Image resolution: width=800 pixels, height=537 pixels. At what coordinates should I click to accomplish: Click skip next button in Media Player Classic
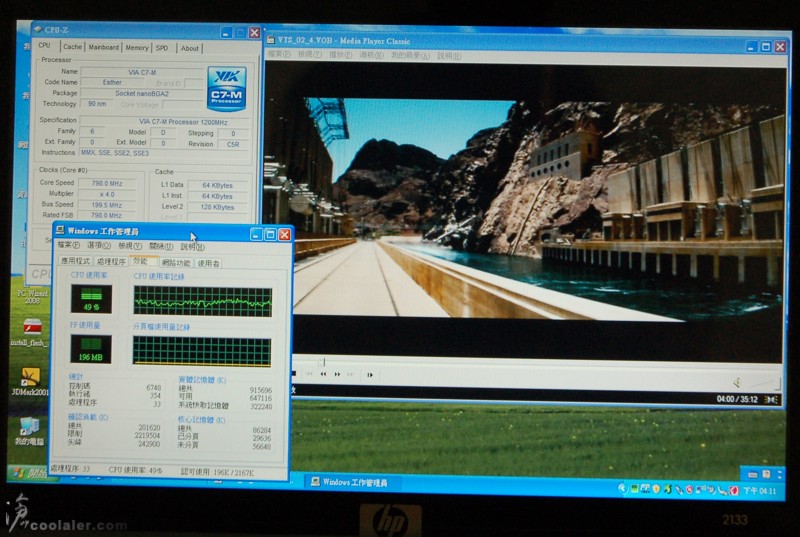coord(351,374)
